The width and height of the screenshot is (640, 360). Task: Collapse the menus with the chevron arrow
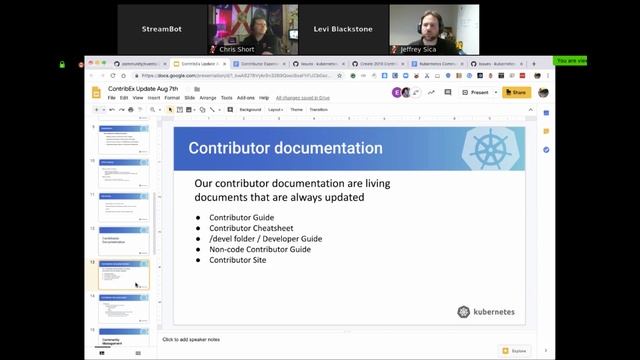[531, 110]
